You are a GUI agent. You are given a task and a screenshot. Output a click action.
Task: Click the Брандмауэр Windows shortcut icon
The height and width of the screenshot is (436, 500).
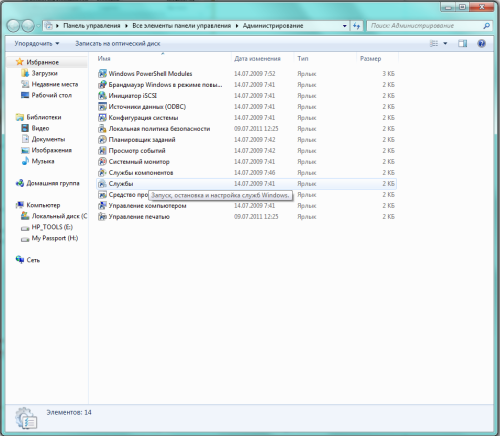pyautogui.click(x=102, y=85)
